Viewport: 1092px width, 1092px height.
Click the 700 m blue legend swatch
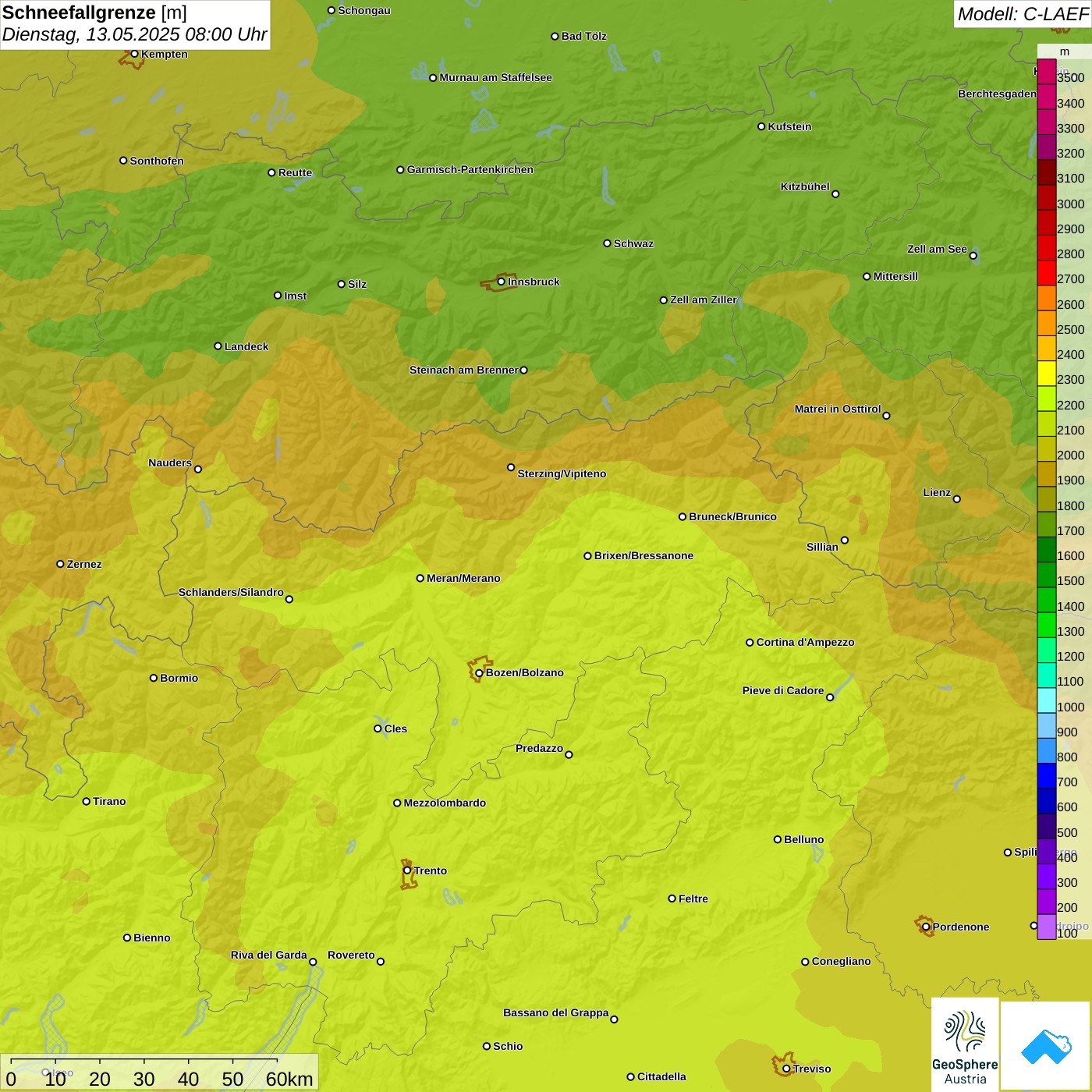point(1046,776)
